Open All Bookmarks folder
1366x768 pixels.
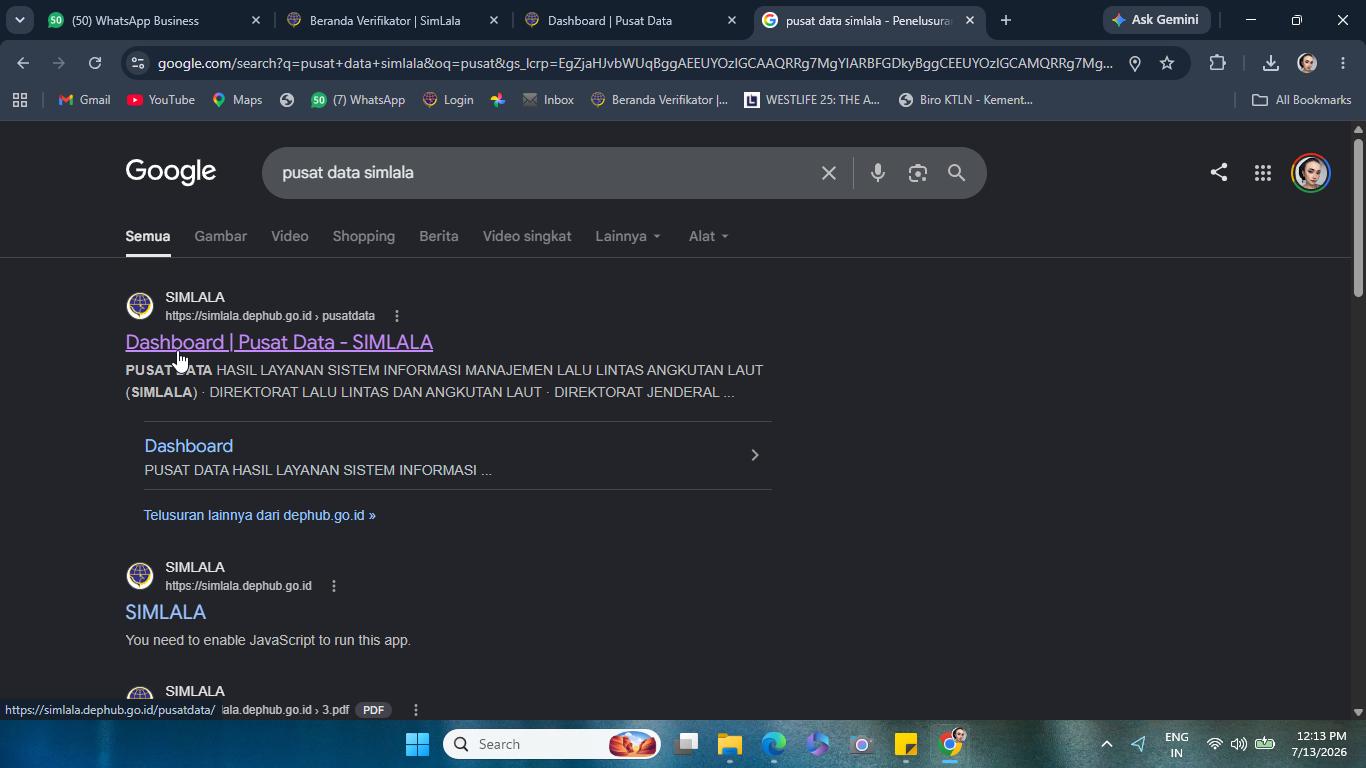pos(1301,100)
